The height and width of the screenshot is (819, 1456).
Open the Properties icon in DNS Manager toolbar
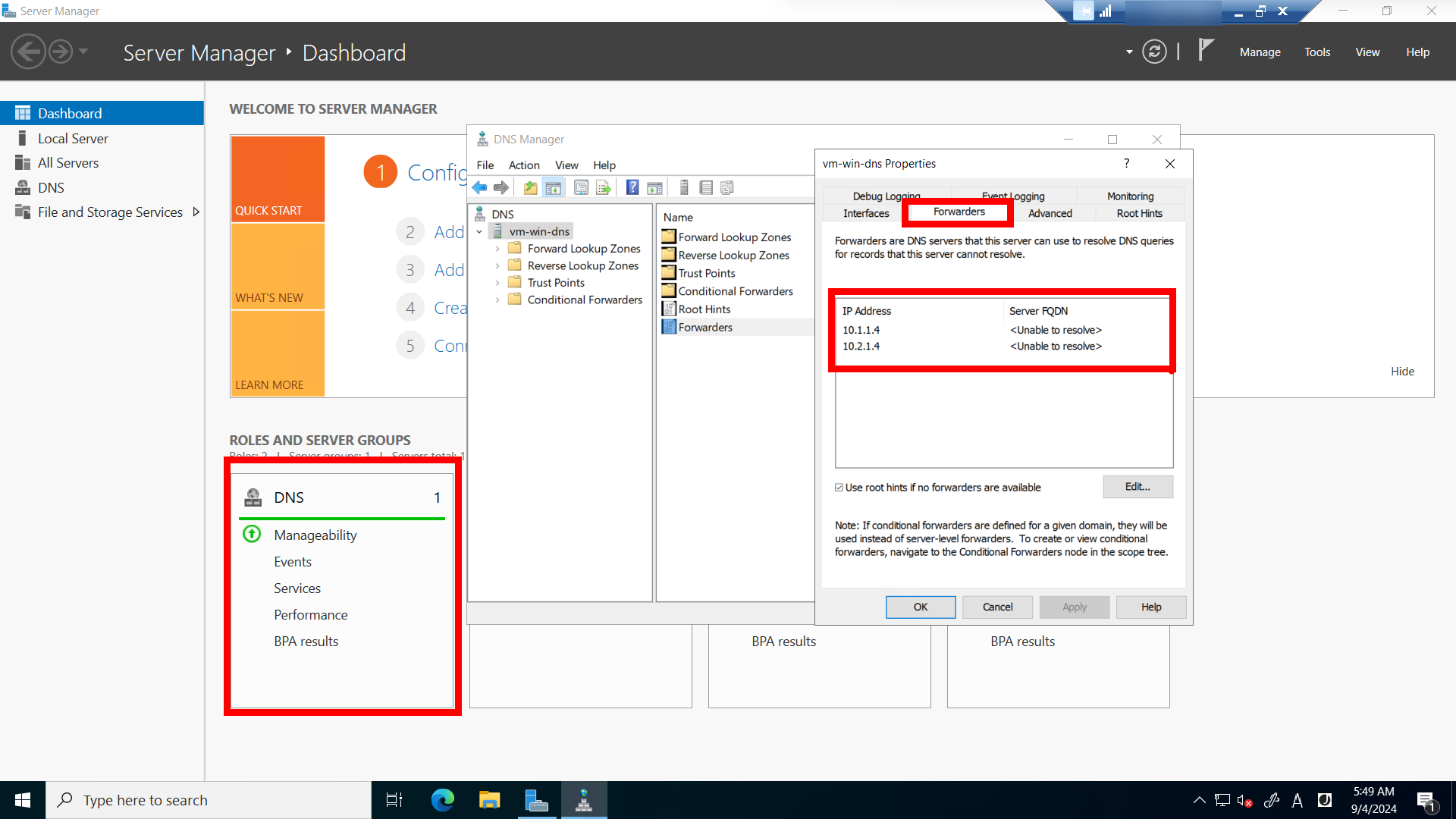pyautogui.click(x=581, y=187)
